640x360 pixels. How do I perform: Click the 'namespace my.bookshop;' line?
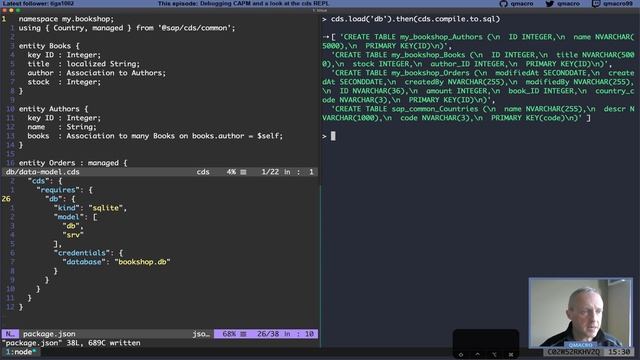coord(66,19)
